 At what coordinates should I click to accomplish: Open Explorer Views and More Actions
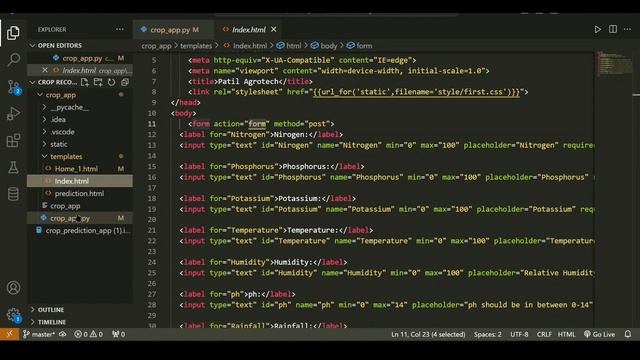(120, 29)
